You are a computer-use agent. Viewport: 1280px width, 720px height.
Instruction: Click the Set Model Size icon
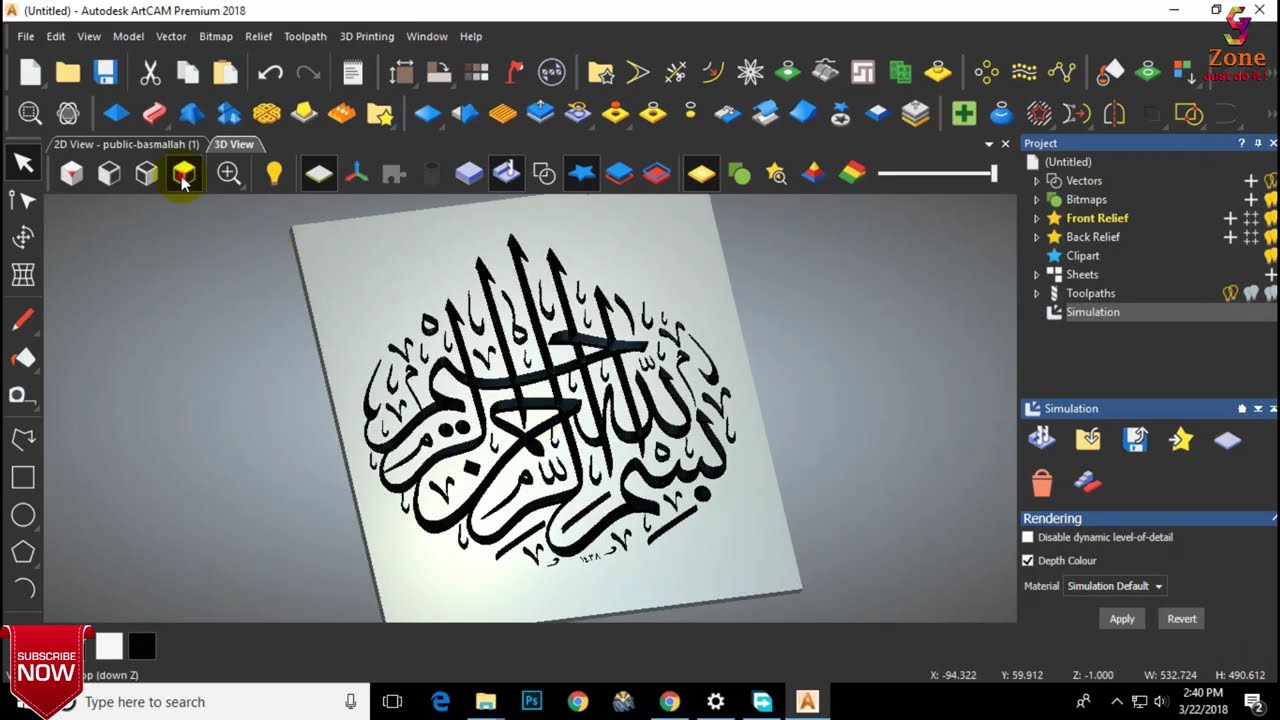[401, 72]
